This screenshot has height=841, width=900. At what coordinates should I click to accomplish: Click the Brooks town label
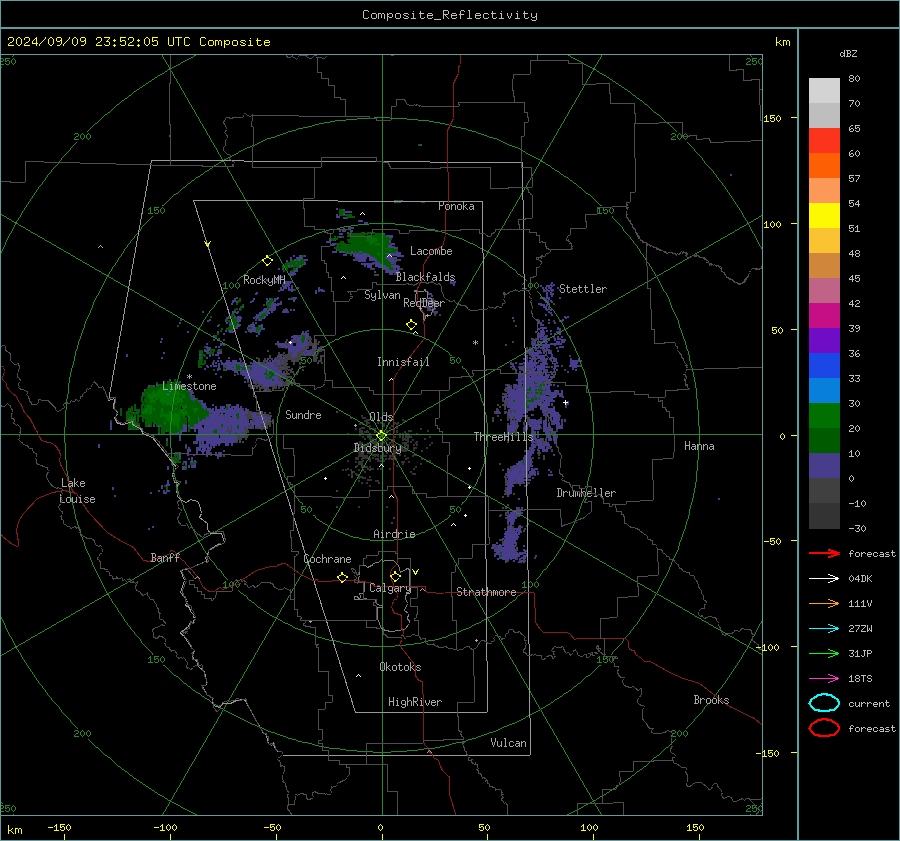(711, 700)
